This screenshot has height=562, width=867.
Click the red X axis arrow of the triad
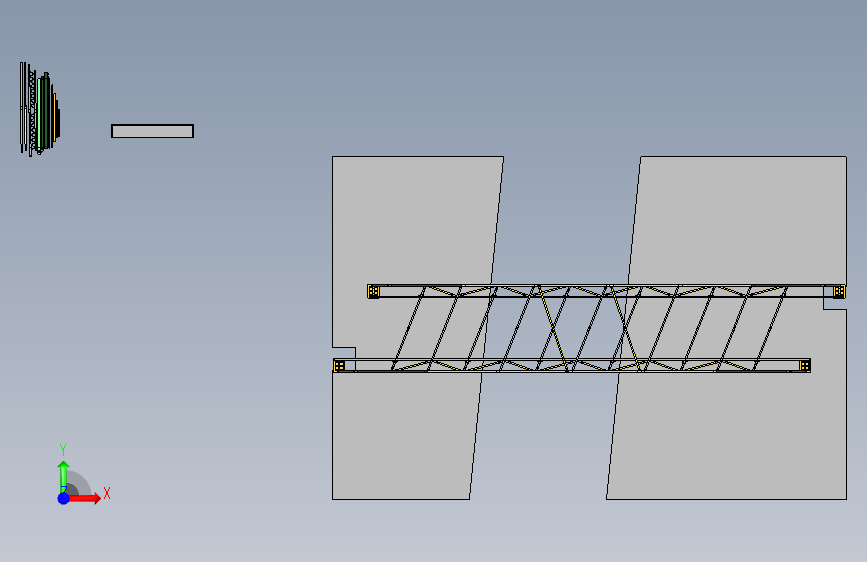click(x=84, y=498)
